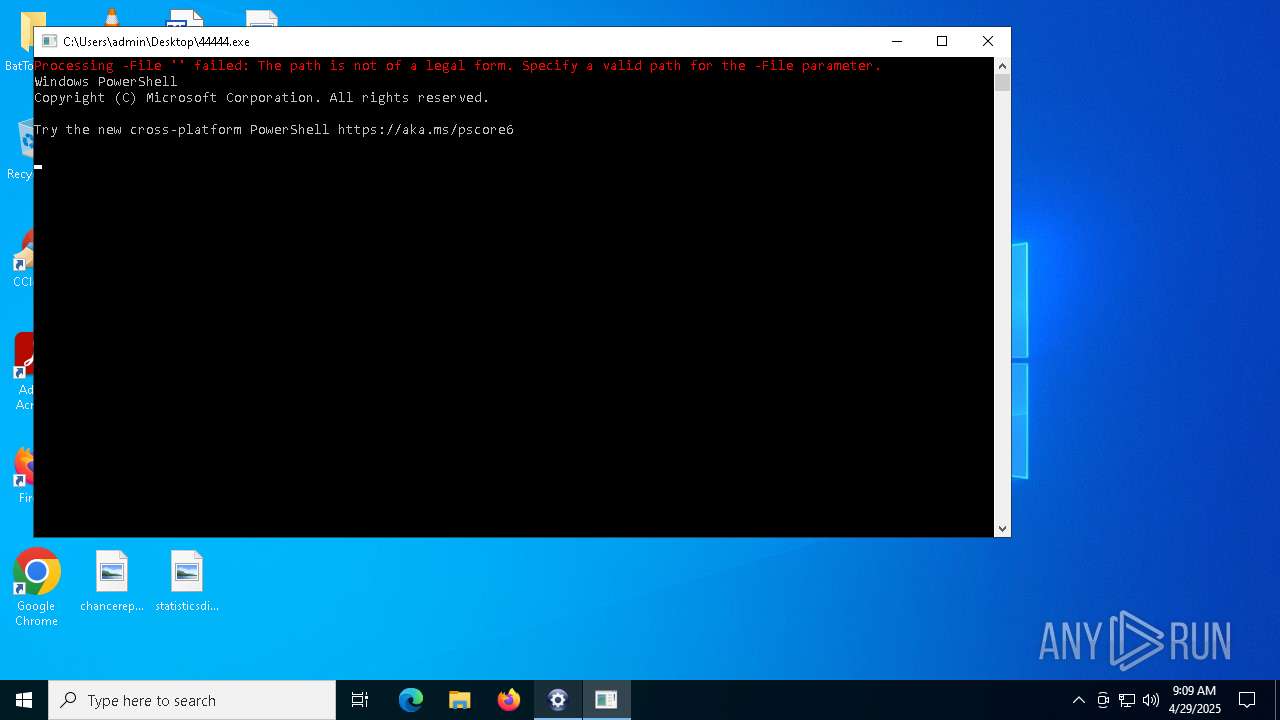
Task: Launch Firefox from the taskbar
Action: click(509, 700)
